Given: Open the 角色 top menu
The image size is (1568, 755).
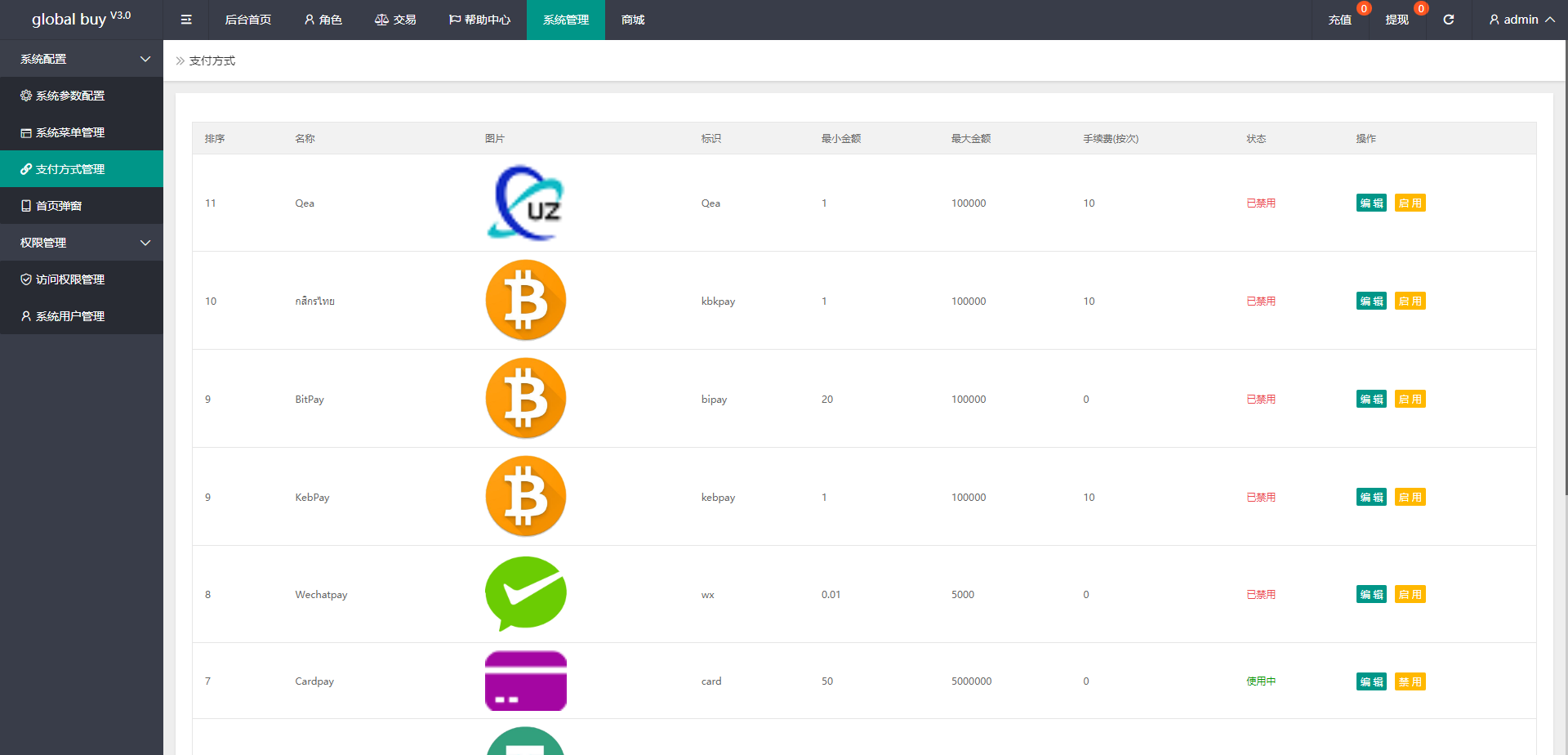Looking at the screenshot, I should pyautogui.click(x=323, y=20).
